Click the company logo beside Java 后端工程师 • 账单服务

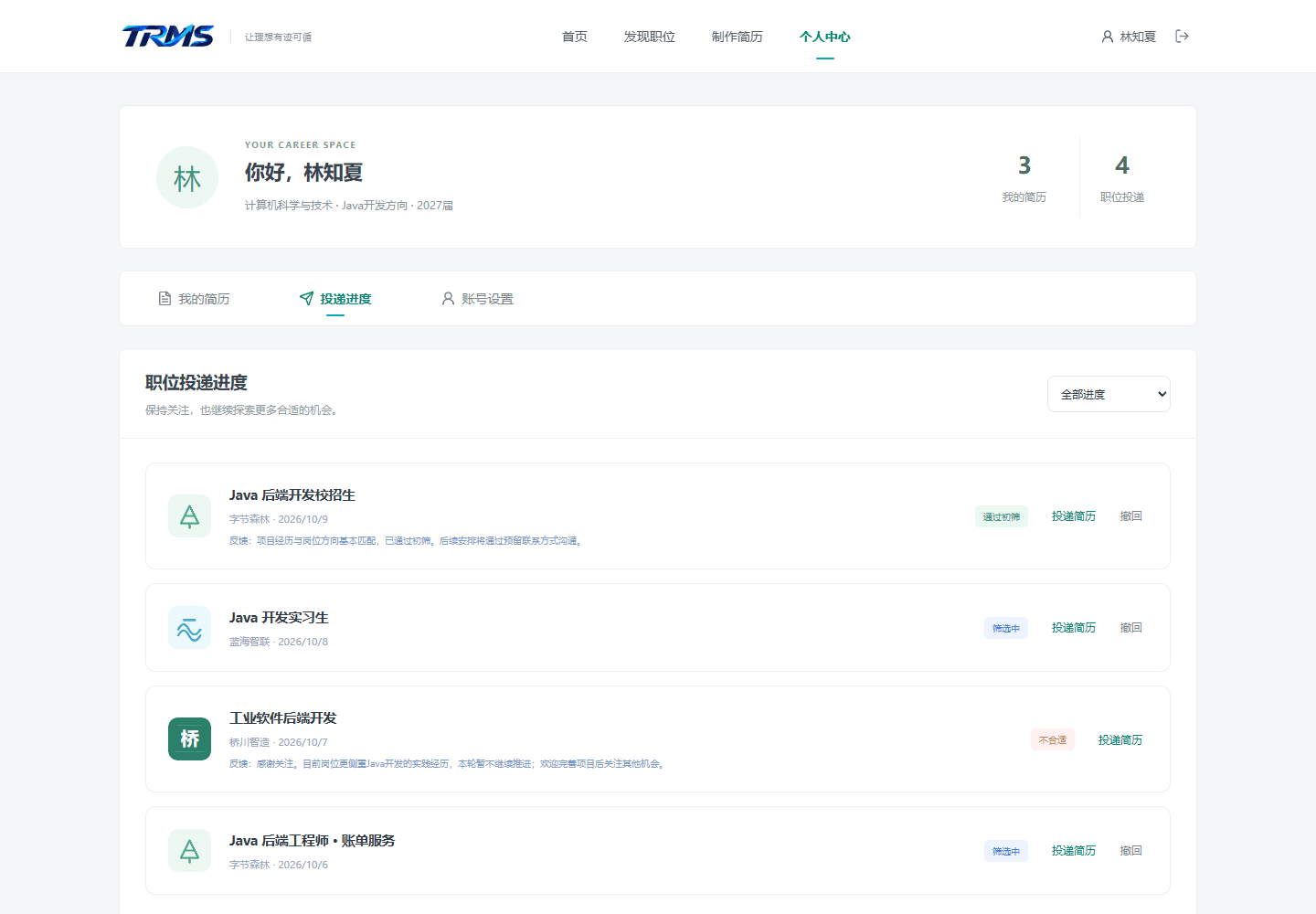[189, 851]
